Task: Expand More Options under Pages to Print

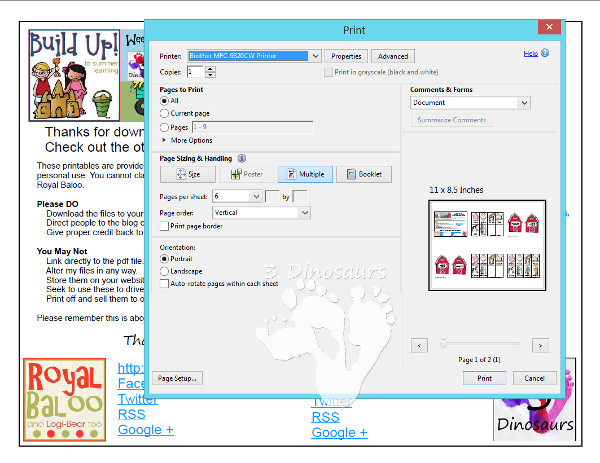Action: (x=164, y=140)
